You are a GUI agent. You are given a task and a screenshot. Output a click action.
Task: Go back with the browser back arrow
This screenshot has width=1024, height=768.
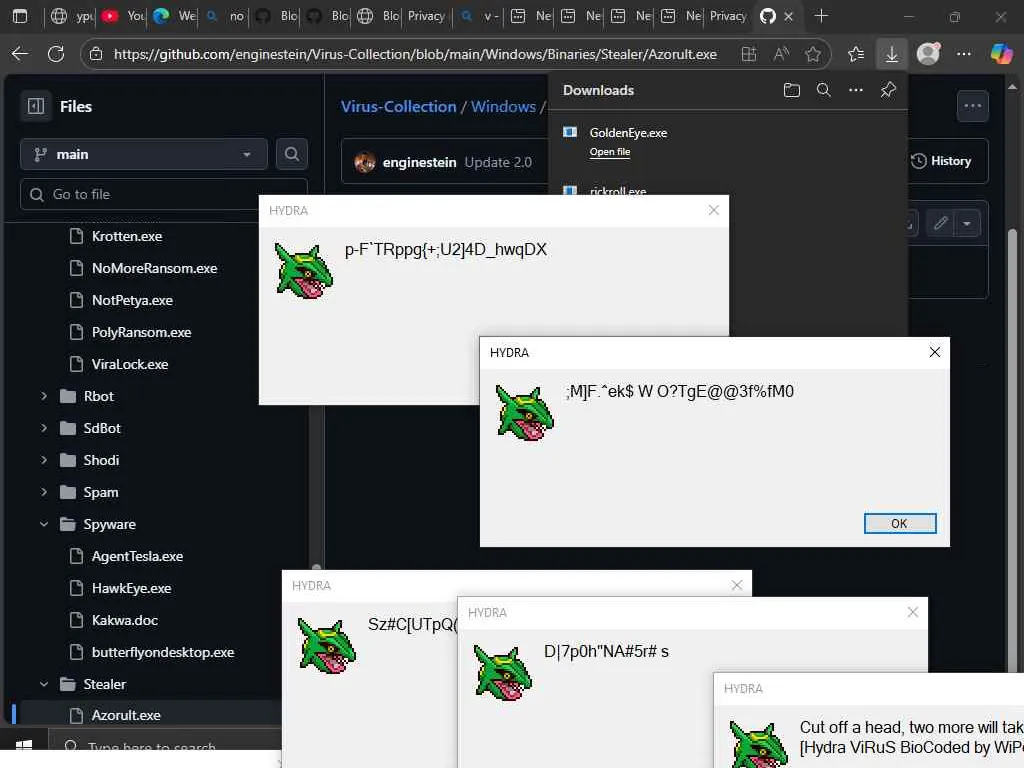click(20, 54)
